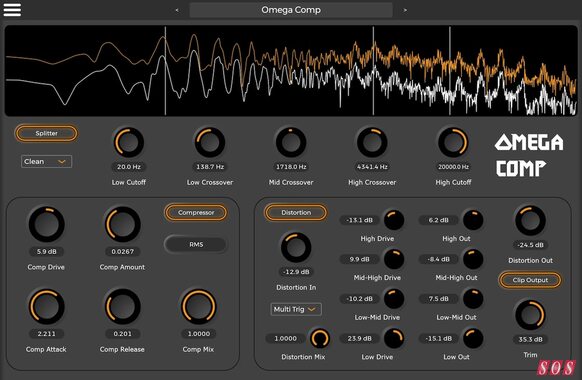The height and width of the screenshot is (380, 582).
Task: Click the Mid Crossover knob
Action: click(291, 142)
